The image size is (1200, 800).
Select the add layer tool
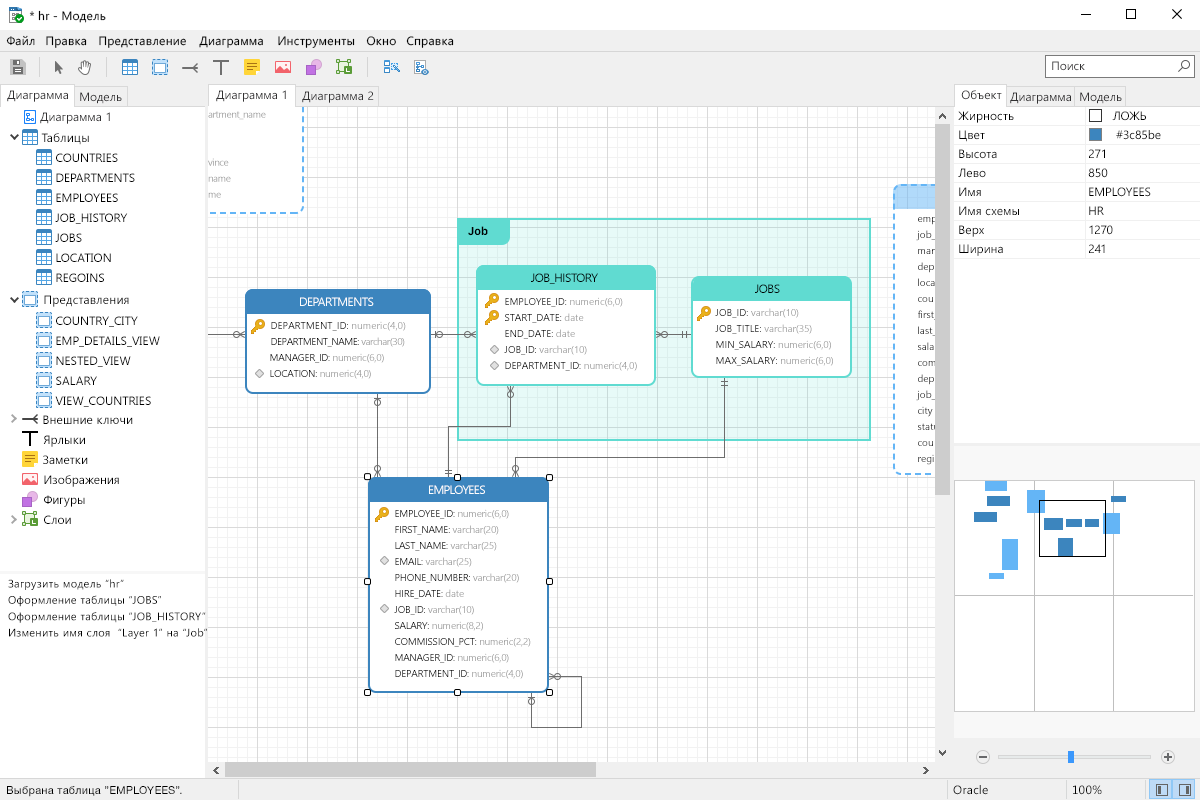[344, 67]
